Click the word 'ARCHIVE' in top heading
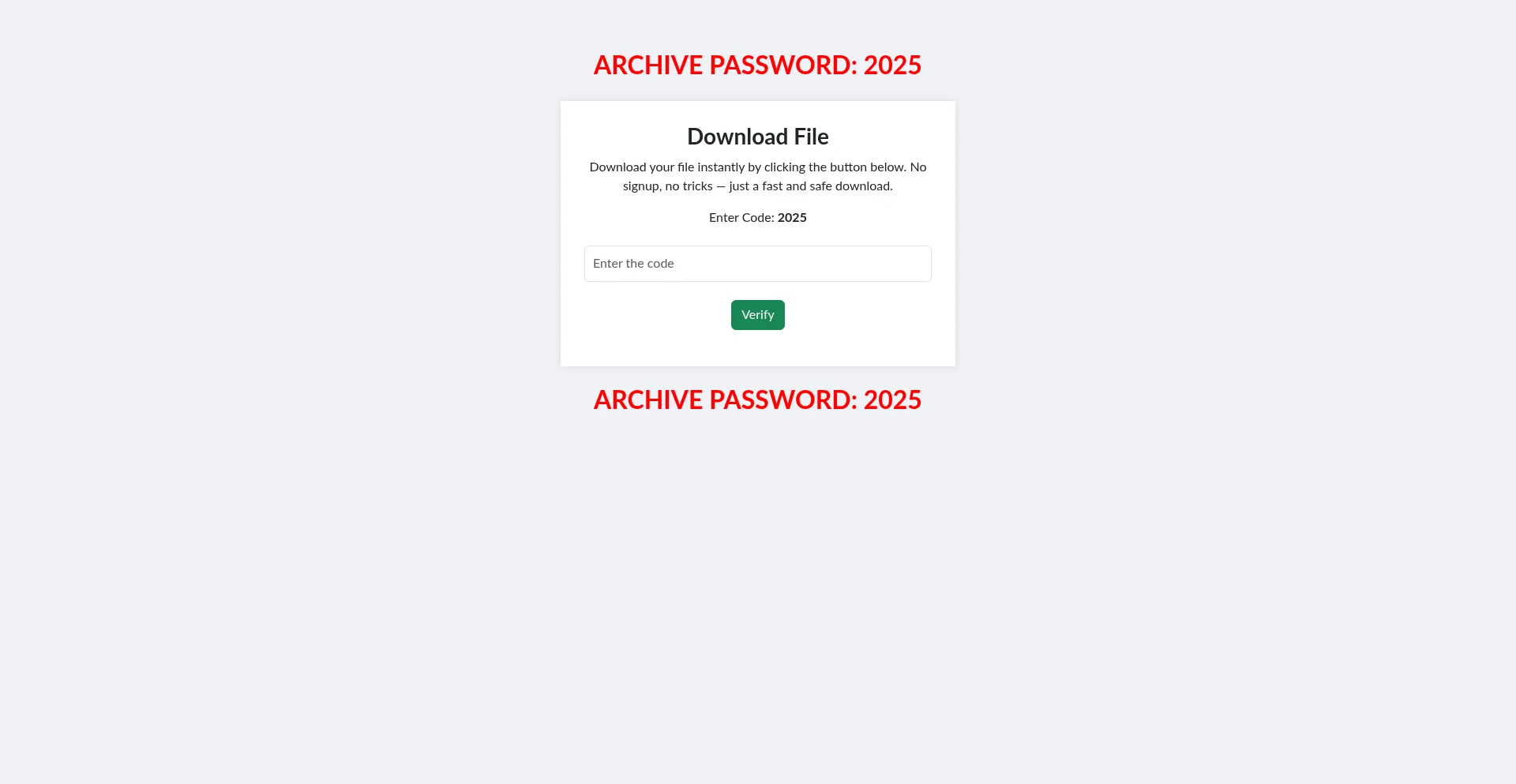The height and width of the screenshot is (784, 1516). click(x=648, y=65)
